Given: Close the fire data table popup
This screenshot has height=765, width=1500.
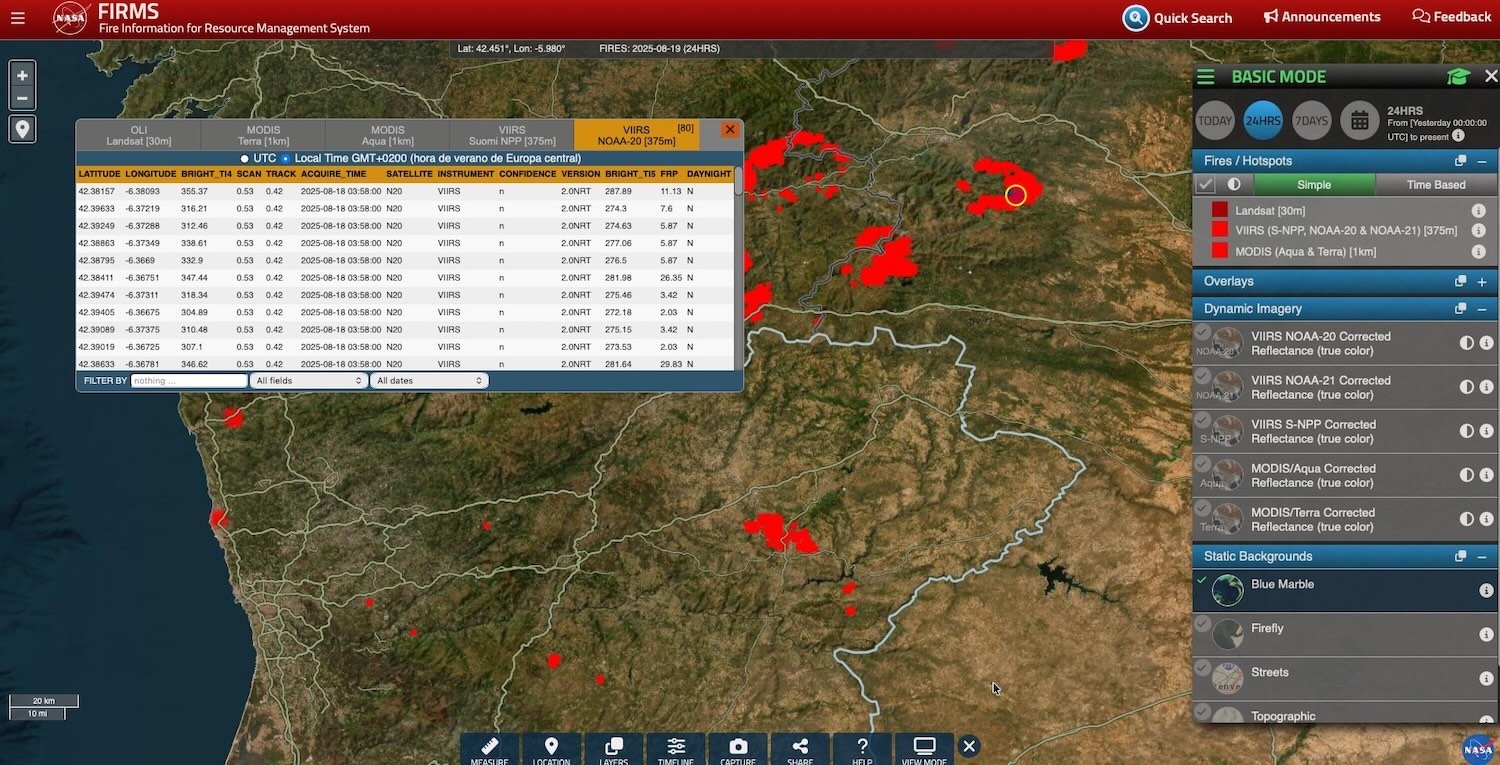Looking at the screenshot, I should (730, 130).
